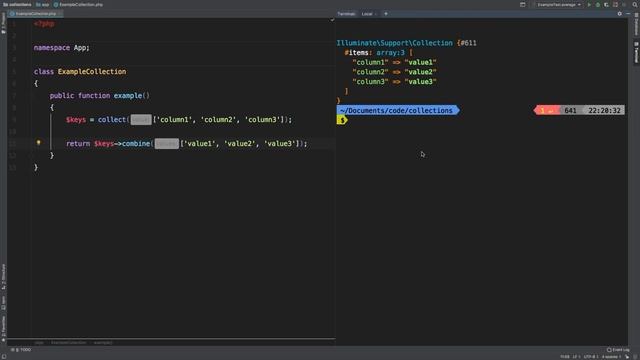Click ExampleCollection.php in the navigation breadcrumb

click(78, 4)
